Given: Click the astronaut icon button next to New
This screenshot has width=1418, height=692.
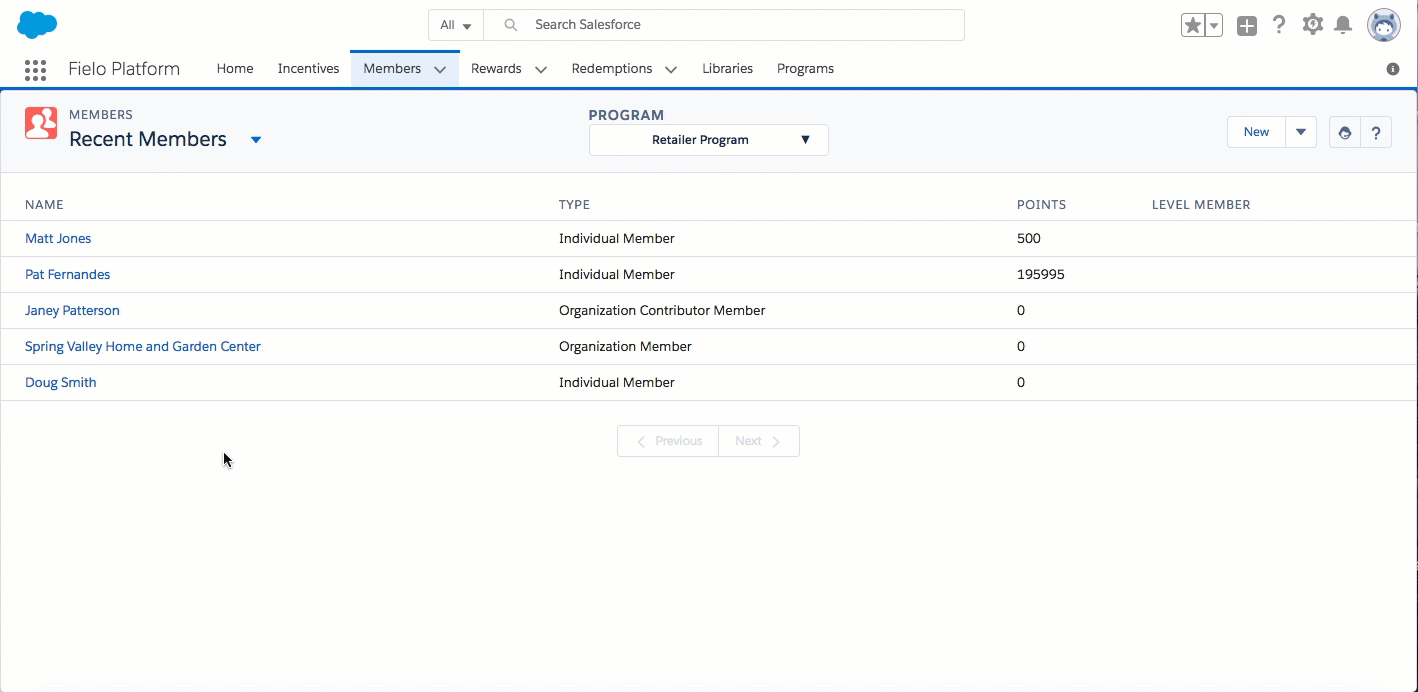Looking at the screenshot, I should pos(1344,132).
